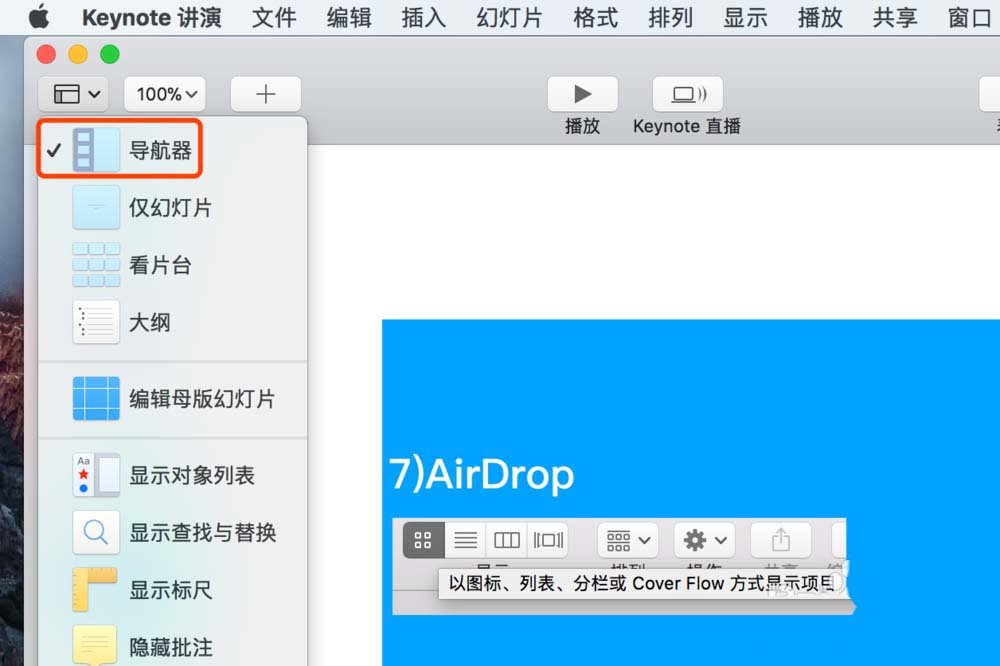Click the green full-screen window button
Screen dimensions: 1000x666
click(x=110, y=54)
